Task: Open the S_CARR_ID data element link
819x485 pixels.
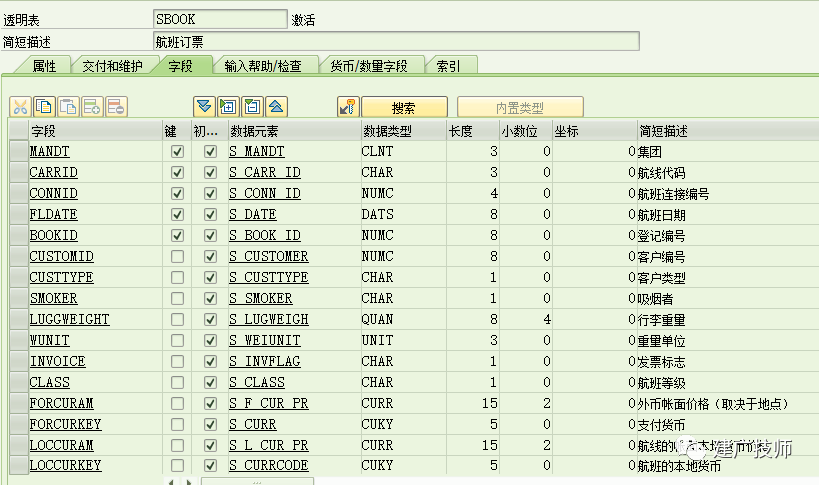Action: pos(265,172)
